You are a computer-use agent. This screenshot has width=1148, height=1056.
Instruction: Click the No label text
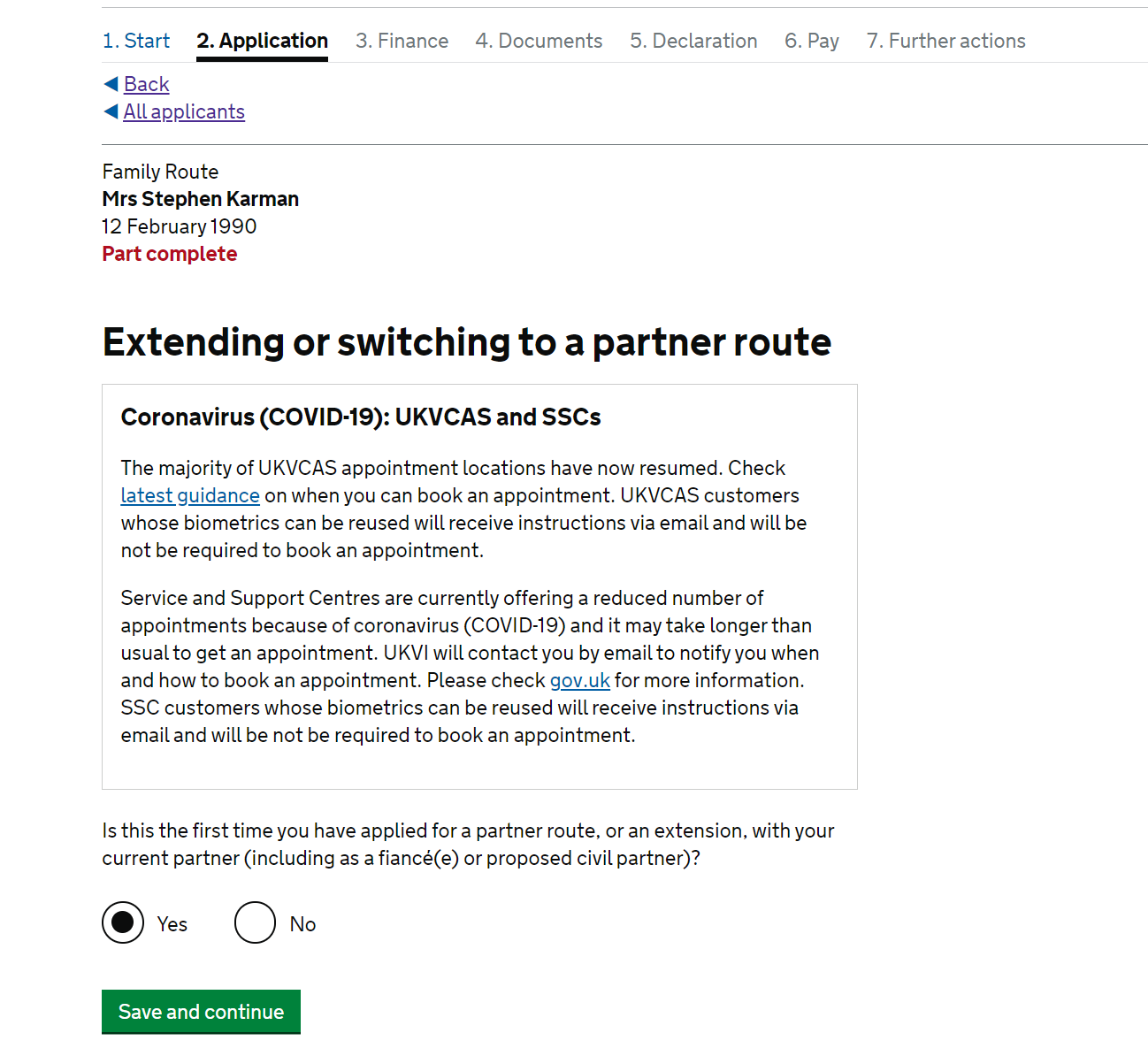302,924
